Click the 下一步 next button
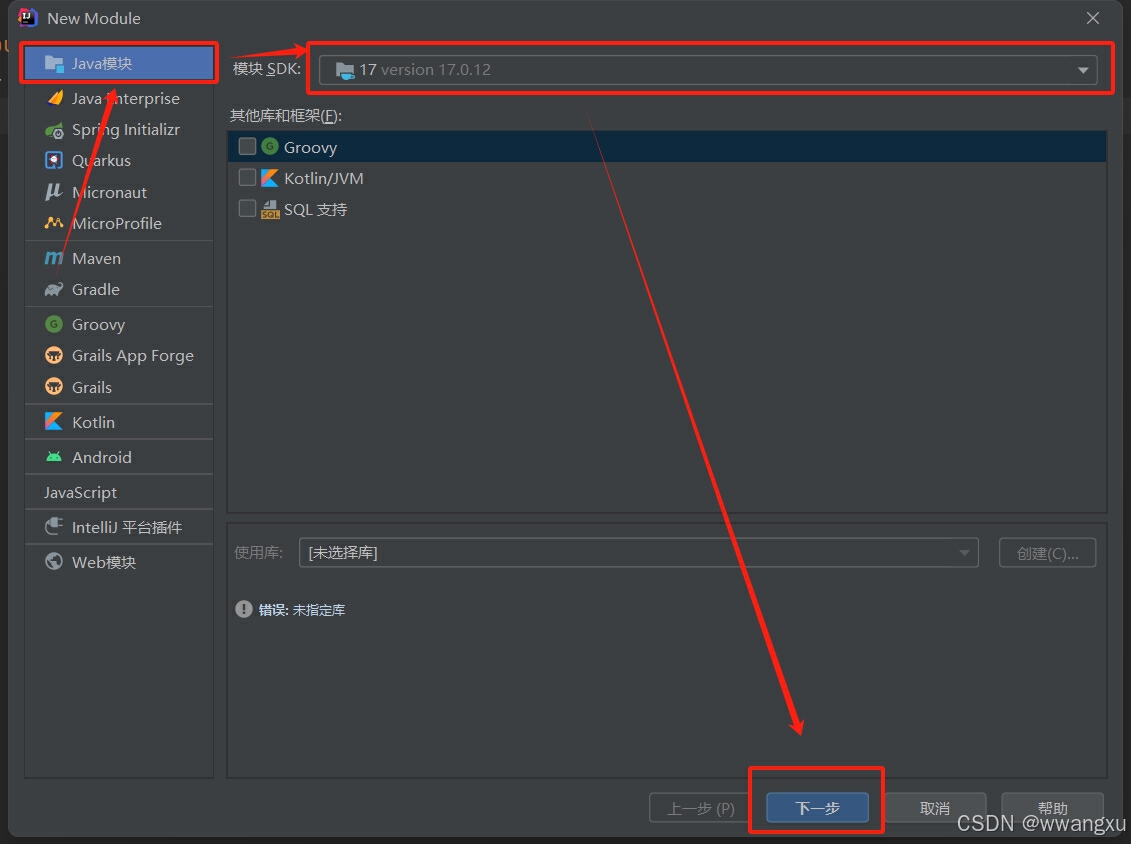 (817, 808)
